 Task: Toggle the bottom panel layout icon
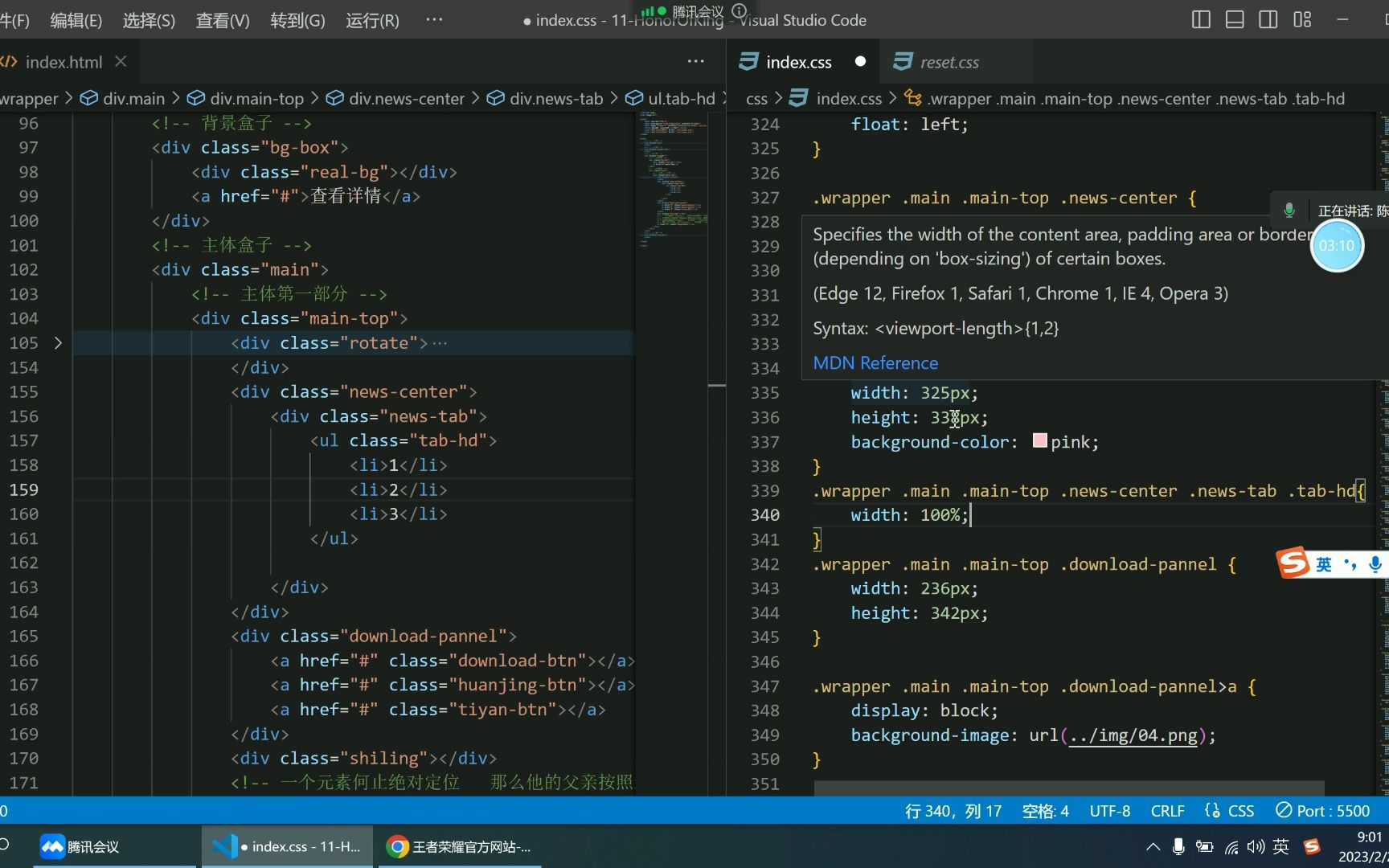1235,20
